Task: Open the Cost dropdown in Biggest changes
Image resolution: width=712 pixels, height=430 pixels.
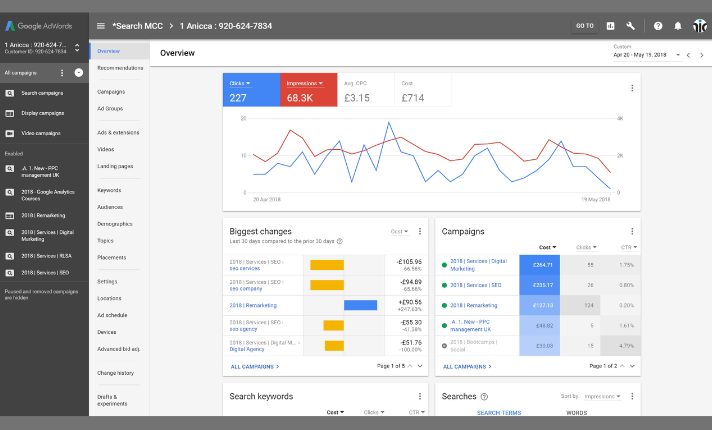Action: 400,231
